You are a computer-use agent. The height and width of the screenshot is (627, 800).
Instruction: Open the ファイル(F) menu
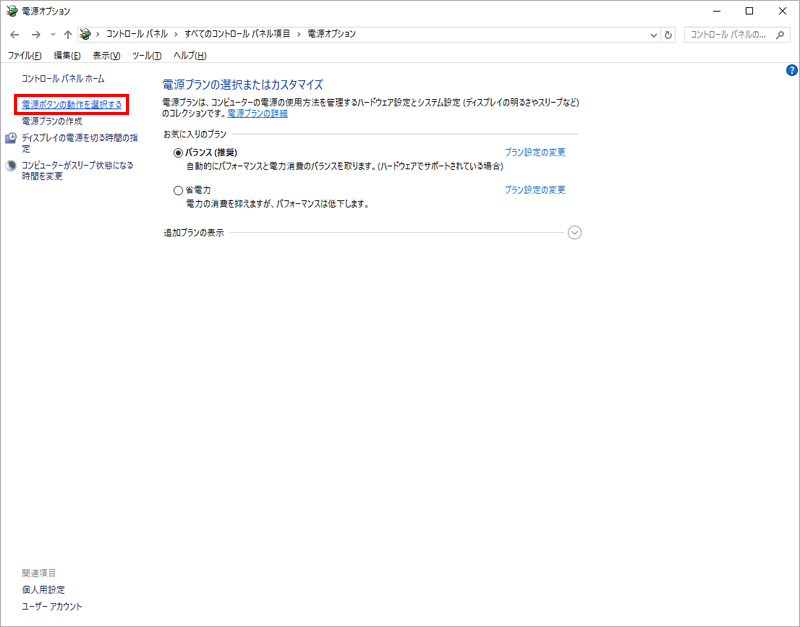(x=24, y=55)
